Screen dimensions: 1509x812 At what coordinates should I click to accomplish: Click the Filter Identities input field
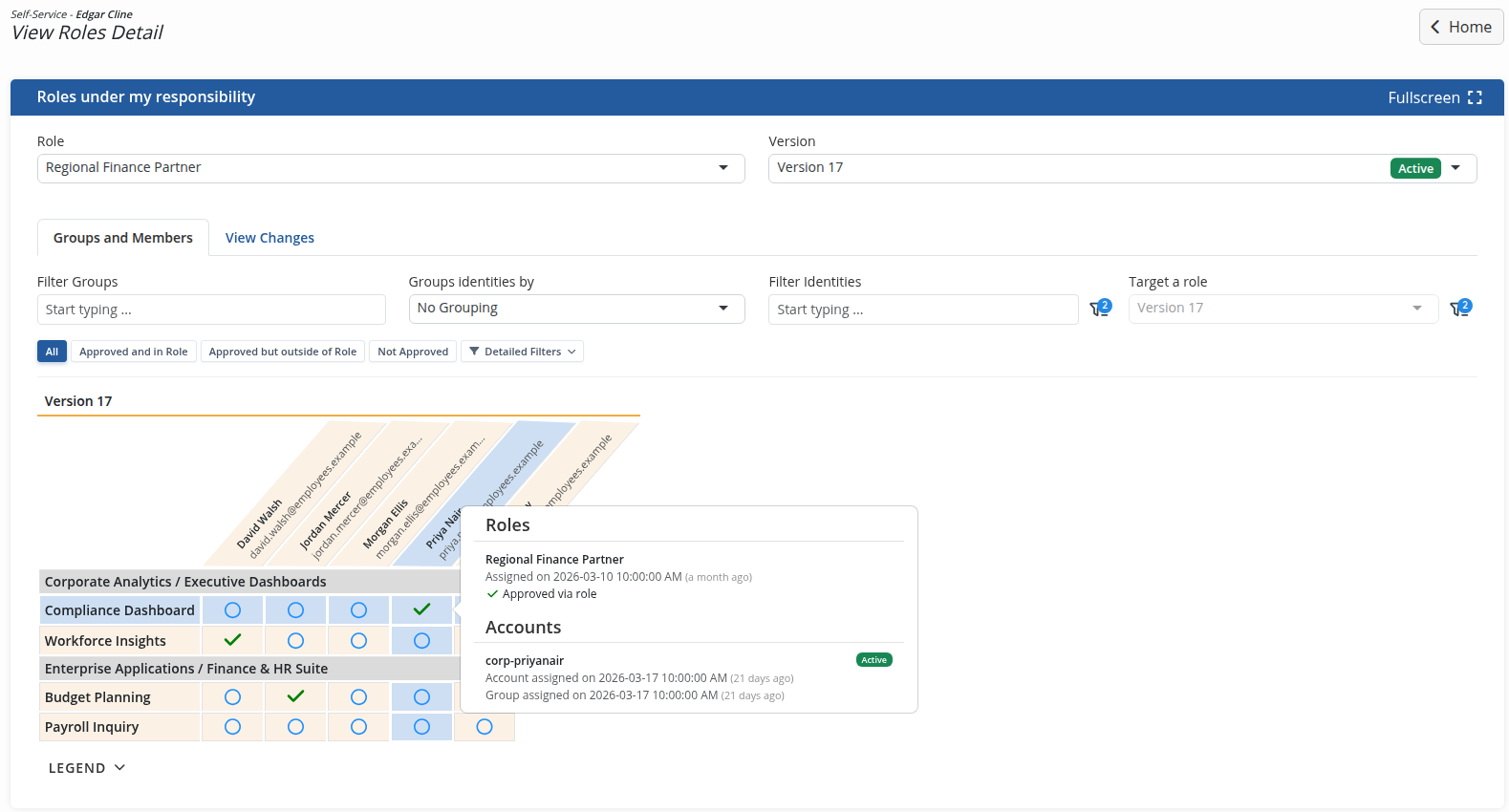click(923, 310)
